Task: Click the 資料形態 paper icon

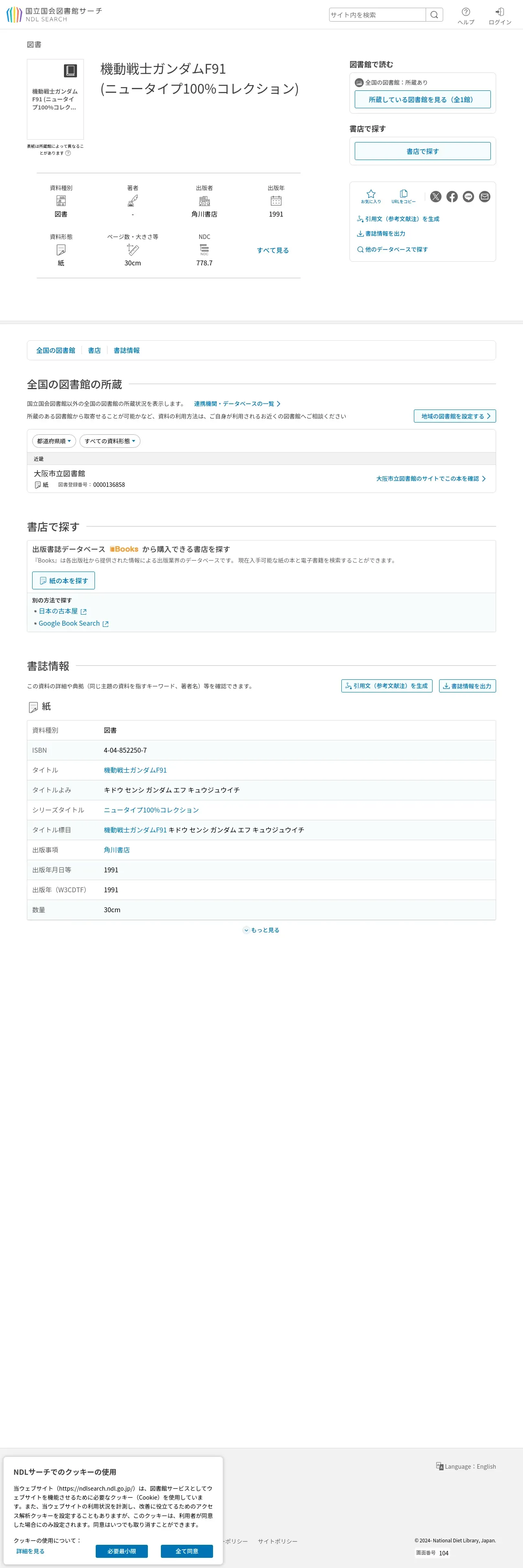Action: (x=61, y=250)
